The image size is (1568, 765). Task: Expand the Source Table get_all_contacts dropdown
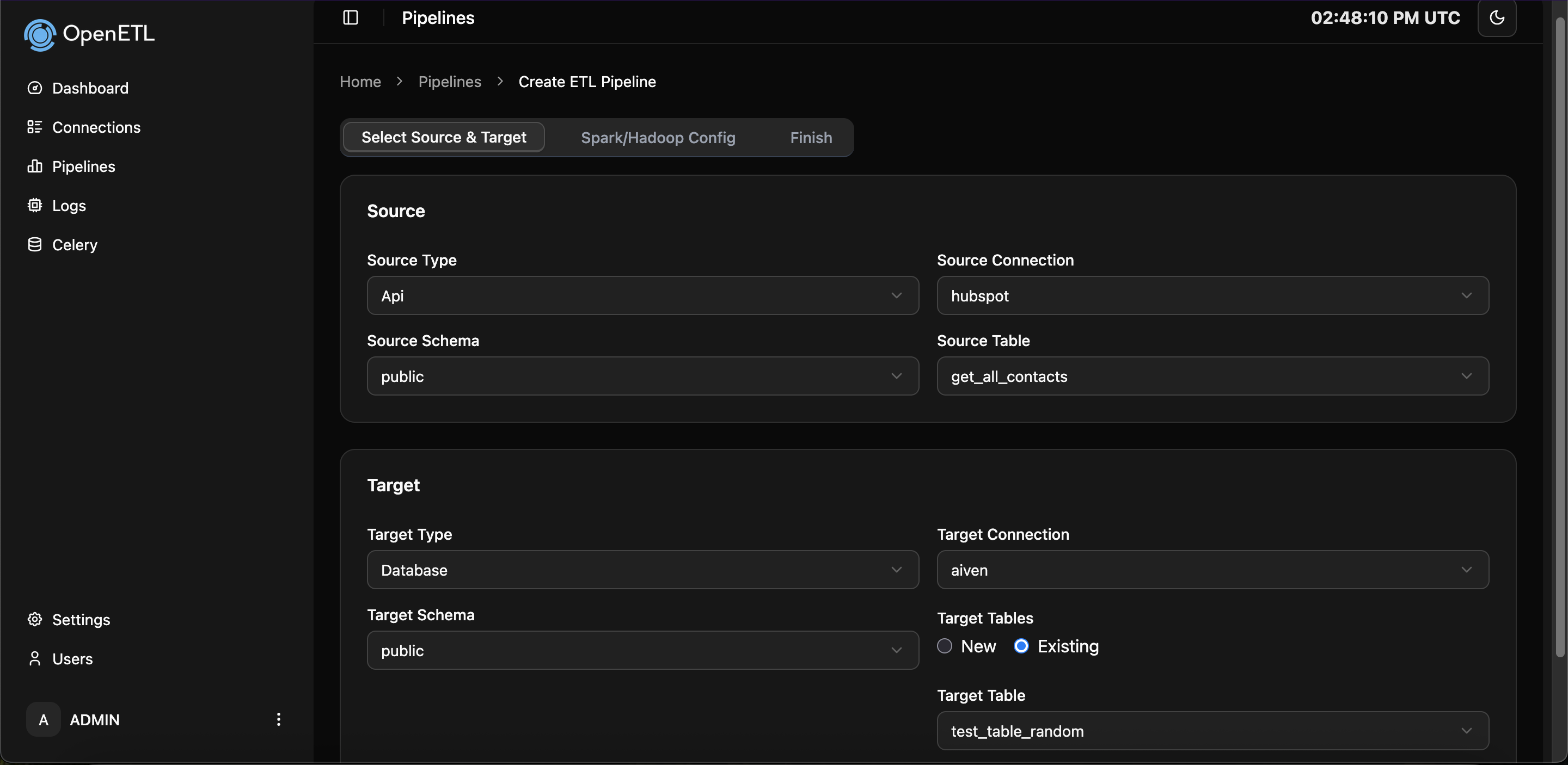click(x=1212, y=376)
